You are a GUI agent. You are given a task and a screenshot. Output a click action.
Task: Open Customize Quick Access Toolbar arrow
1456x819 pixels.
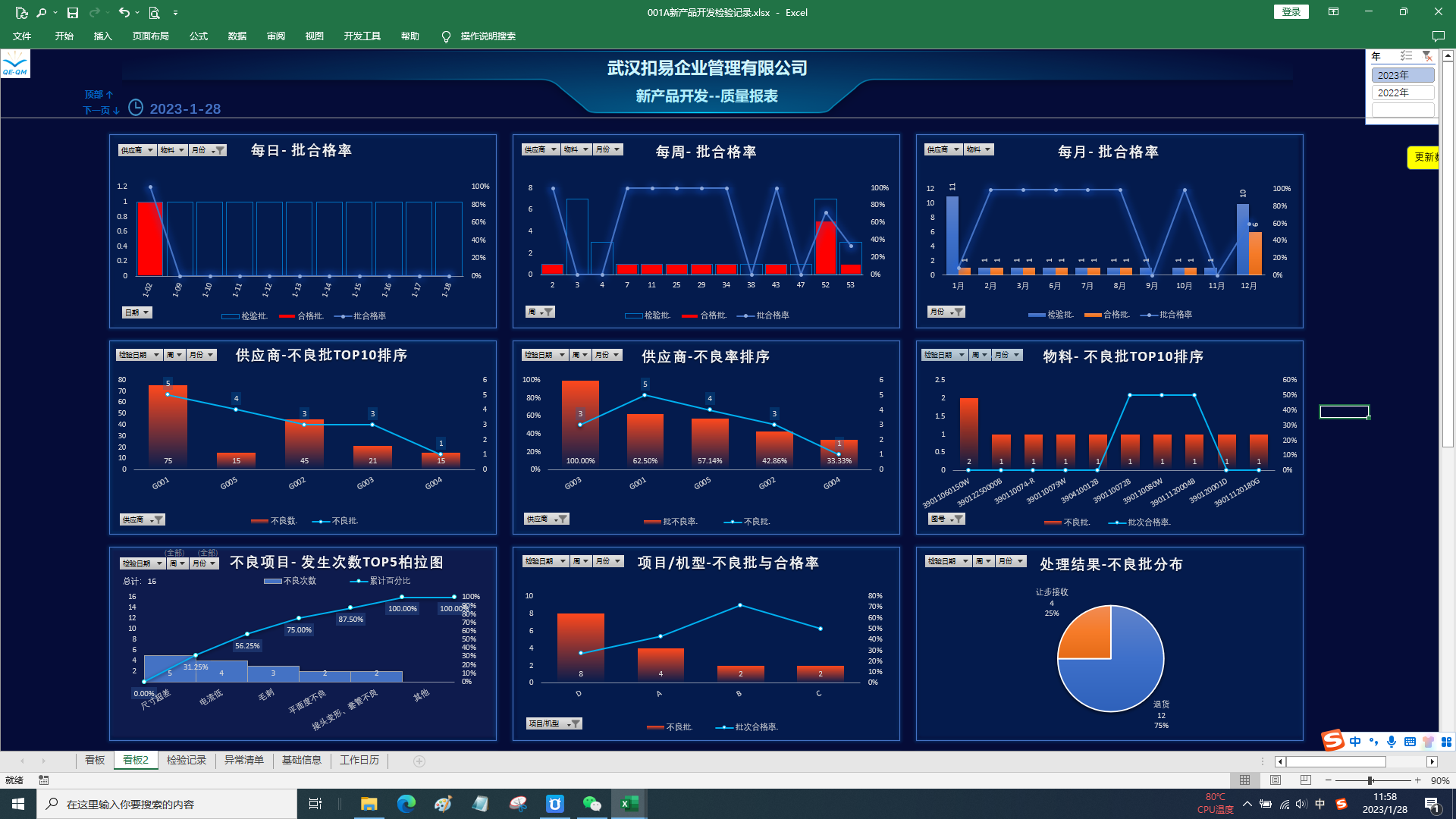coord(175,13)
